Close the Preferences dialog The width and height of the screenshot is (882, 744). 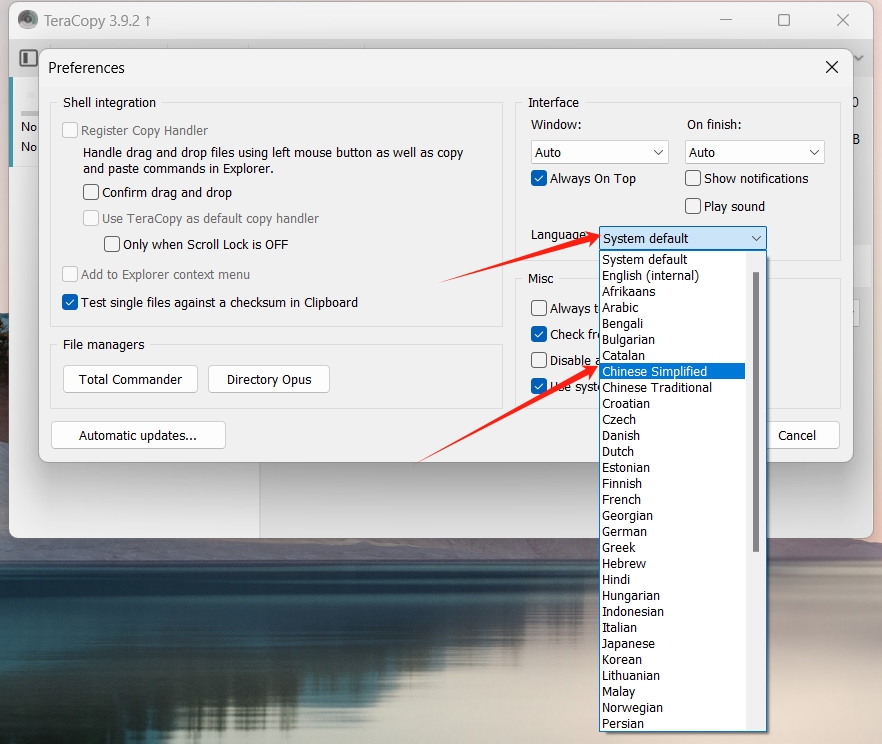pyautogui.click(x=831, y=67)
